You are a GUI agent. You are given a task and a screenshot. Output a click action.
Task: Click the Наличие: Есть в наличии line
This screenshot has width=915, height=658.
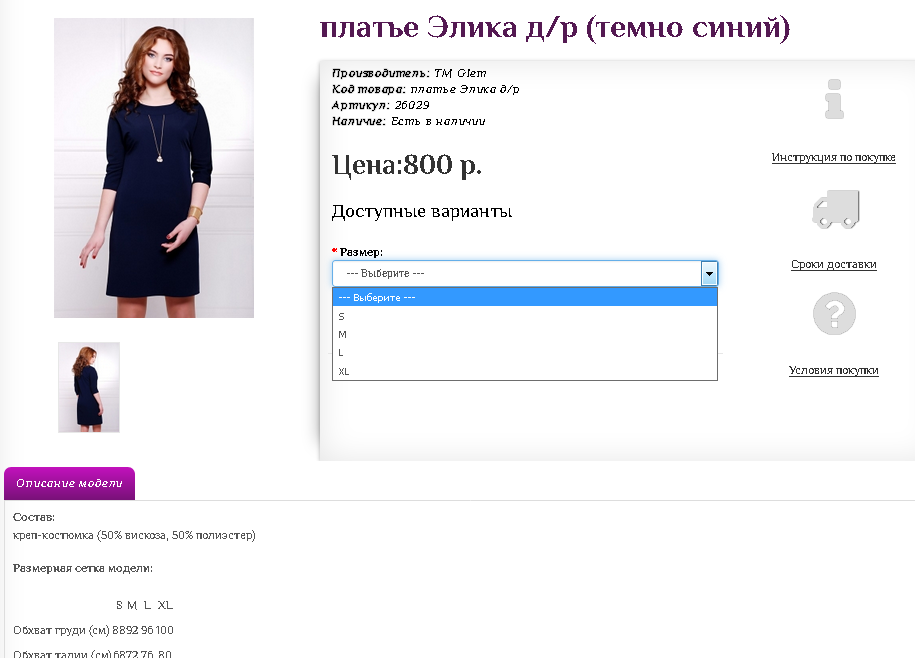(408, 121)
